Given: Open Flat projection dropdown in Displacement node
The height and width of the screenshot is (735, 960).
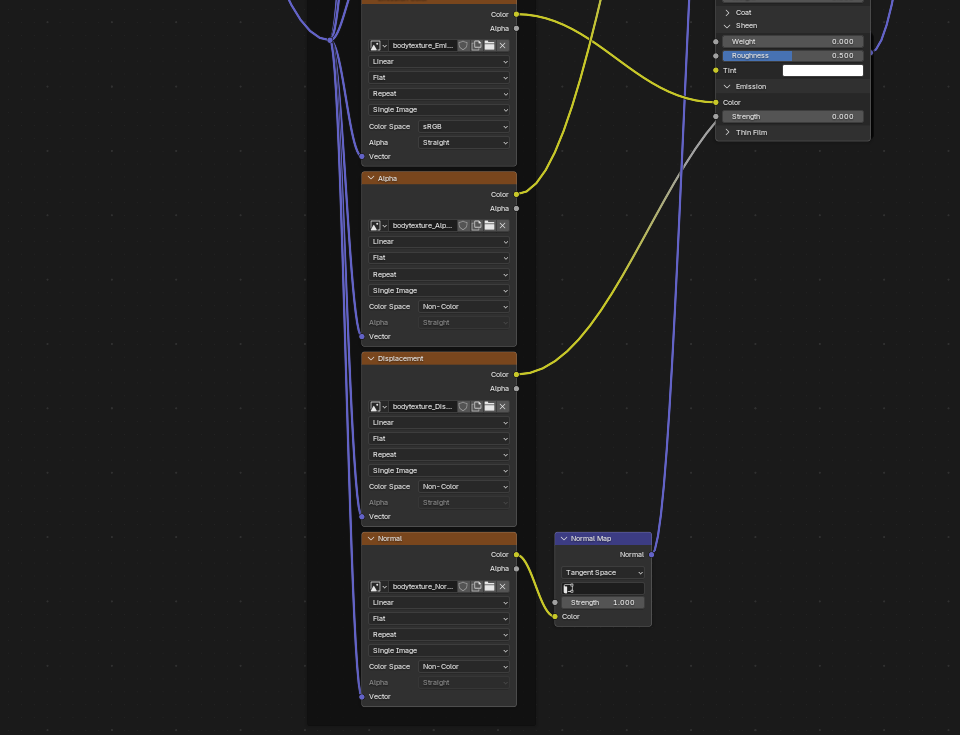Looking at the screenshot, I should point(439,439).
